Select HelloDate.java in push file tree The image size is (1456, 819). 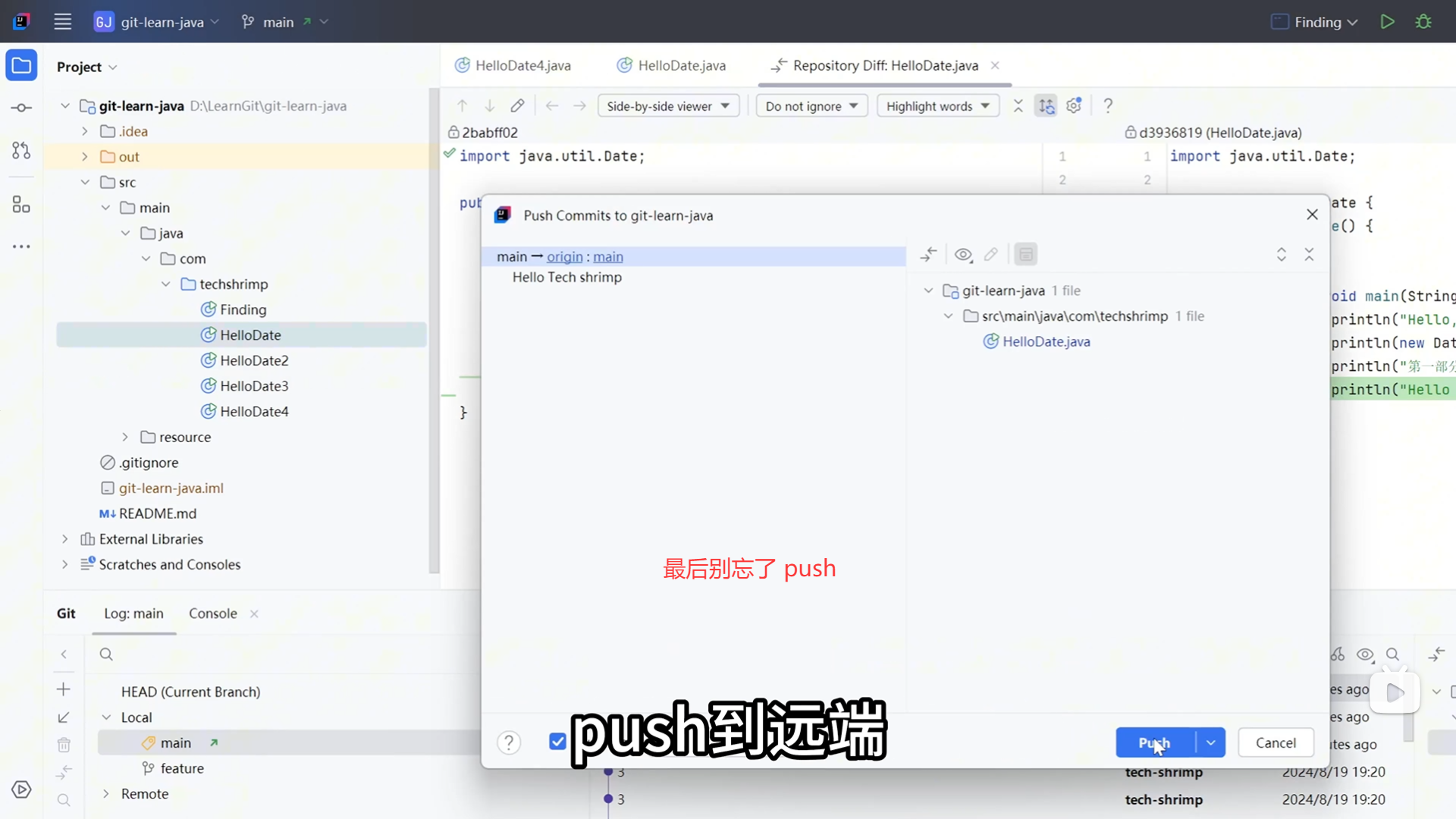[x=1046, y=342]
